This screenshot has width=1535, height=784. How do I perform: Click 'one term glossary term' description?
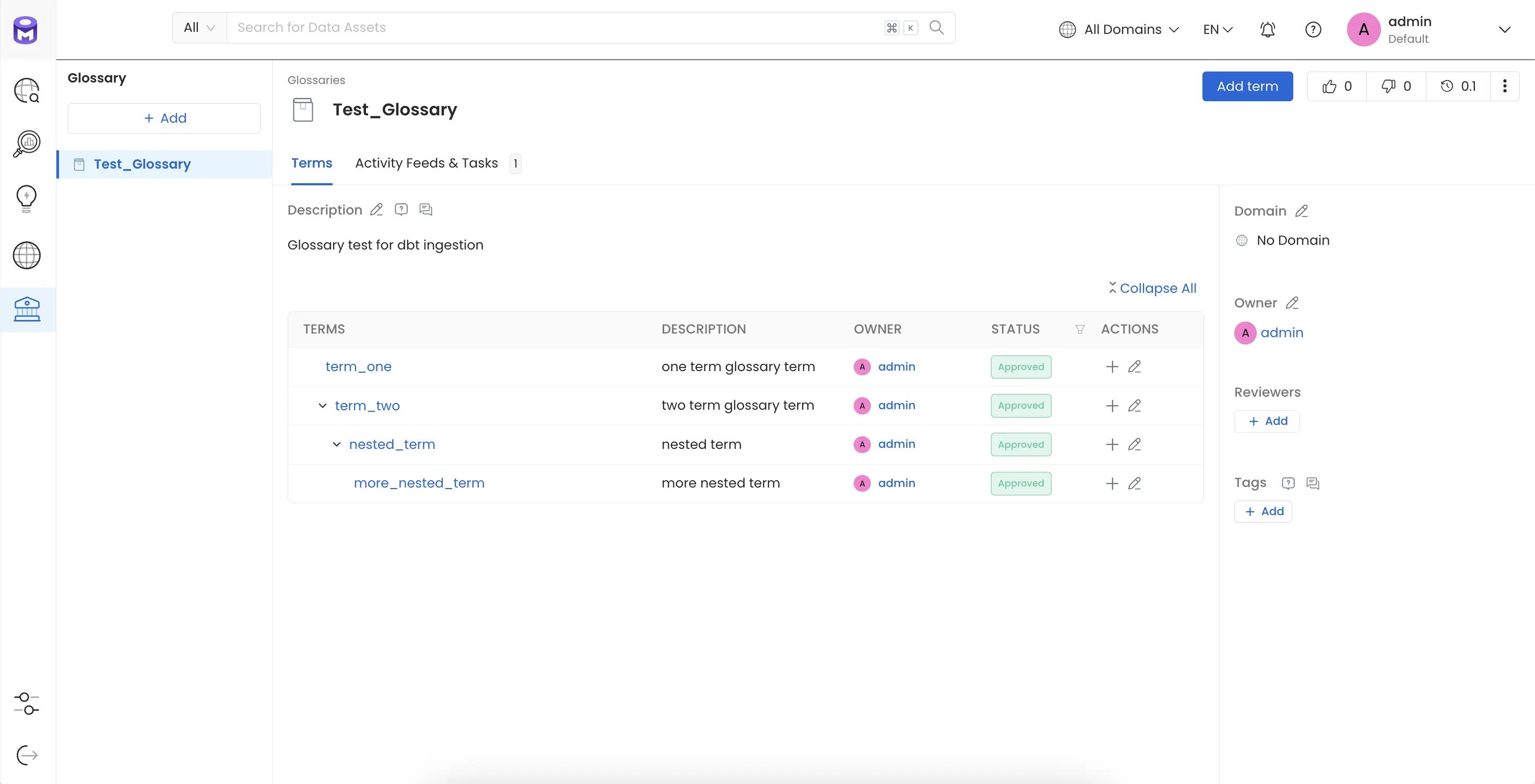click(x=738, y=367)
